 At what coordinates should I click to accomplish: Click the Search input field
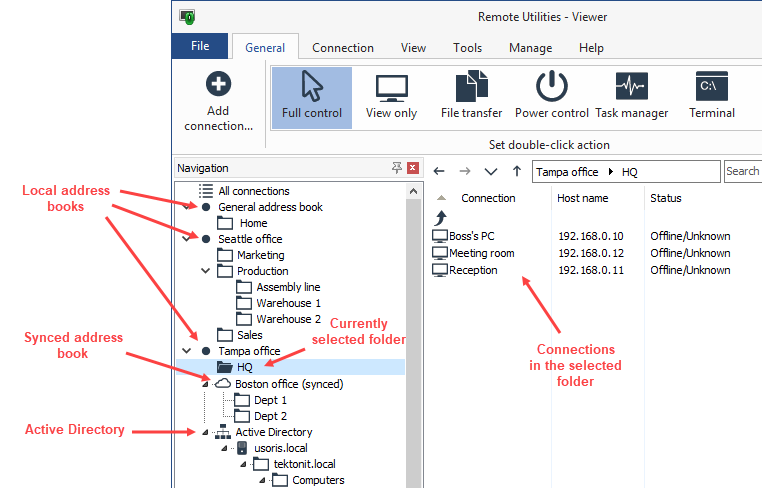[742, 172]
